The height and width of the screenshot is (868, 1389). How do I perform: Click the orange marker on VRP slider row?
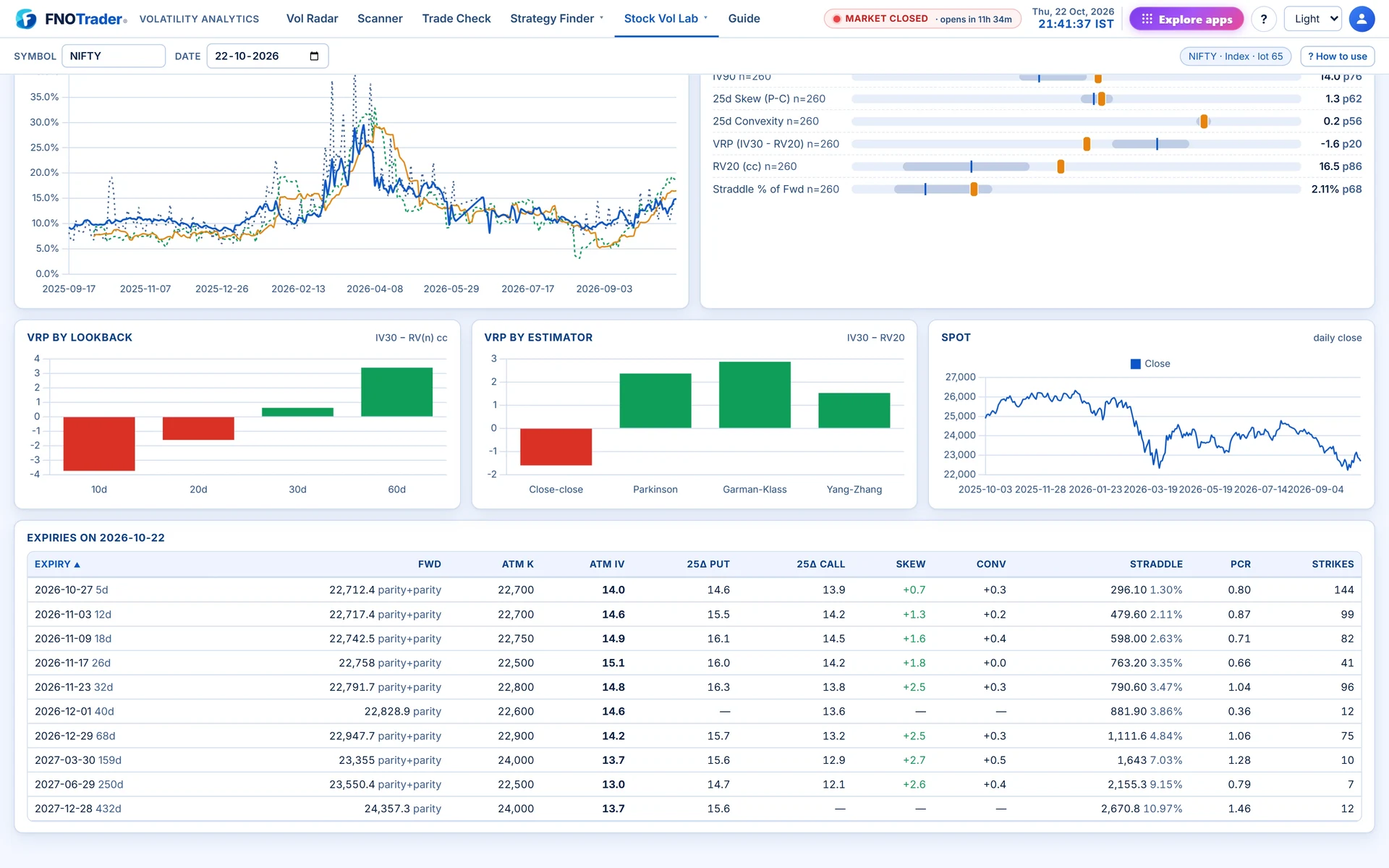tap(1087, 144)
